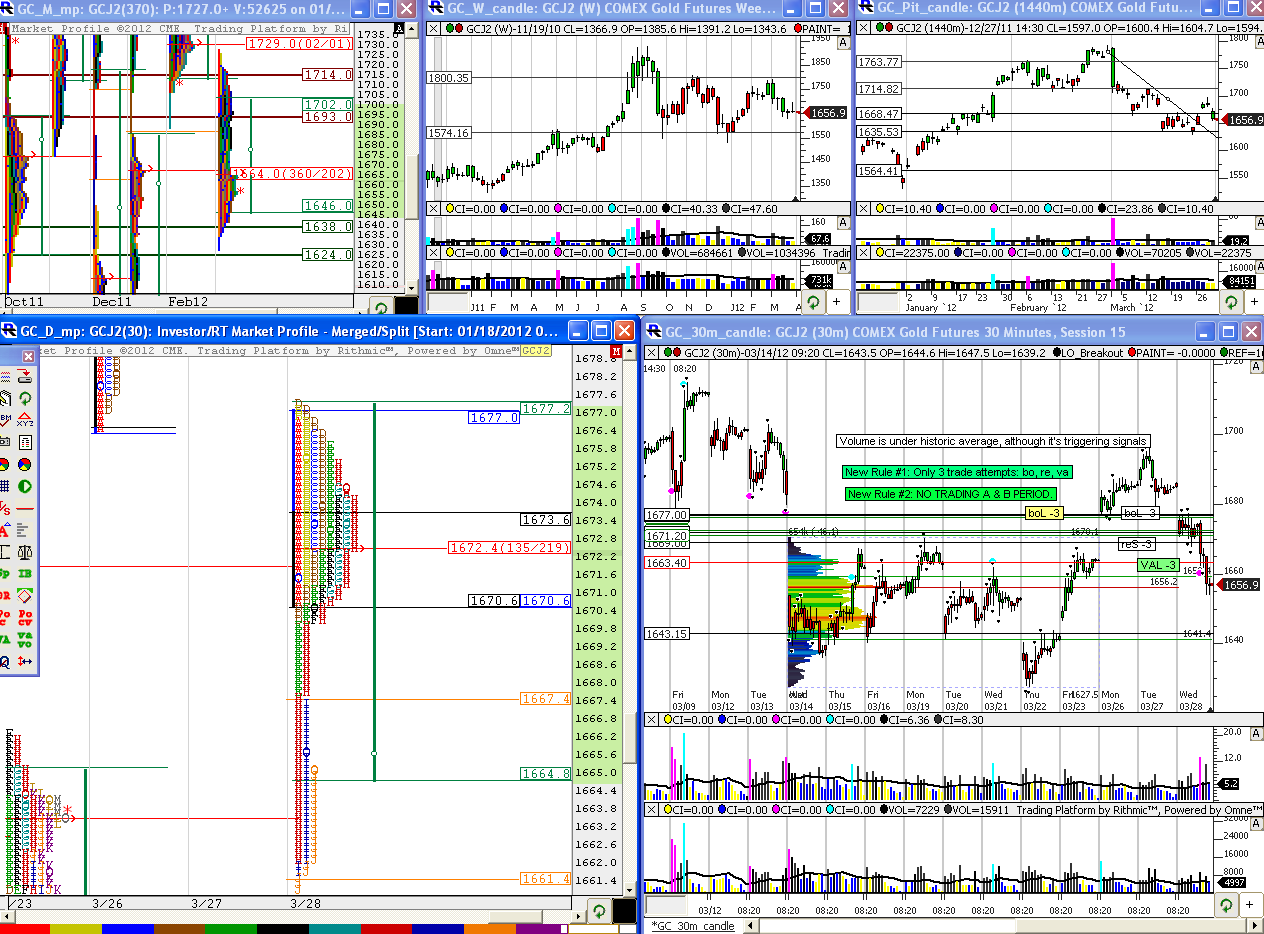Select the 1663.40 red price line label in the 30m chart
Screen dimensions: 1264x934
pos(666,563)
